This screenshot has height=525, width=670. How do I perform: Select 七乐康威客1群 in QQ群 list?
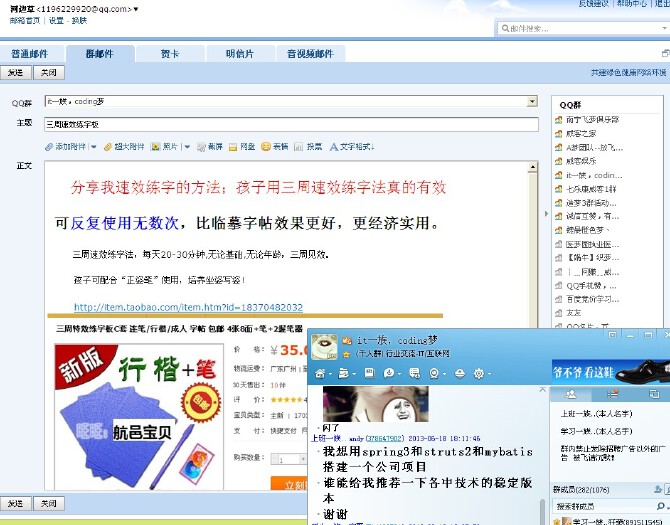591,189
